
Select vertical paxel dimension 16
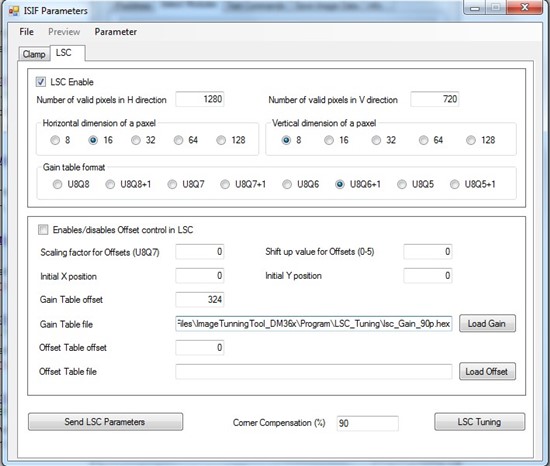[329, 140]
